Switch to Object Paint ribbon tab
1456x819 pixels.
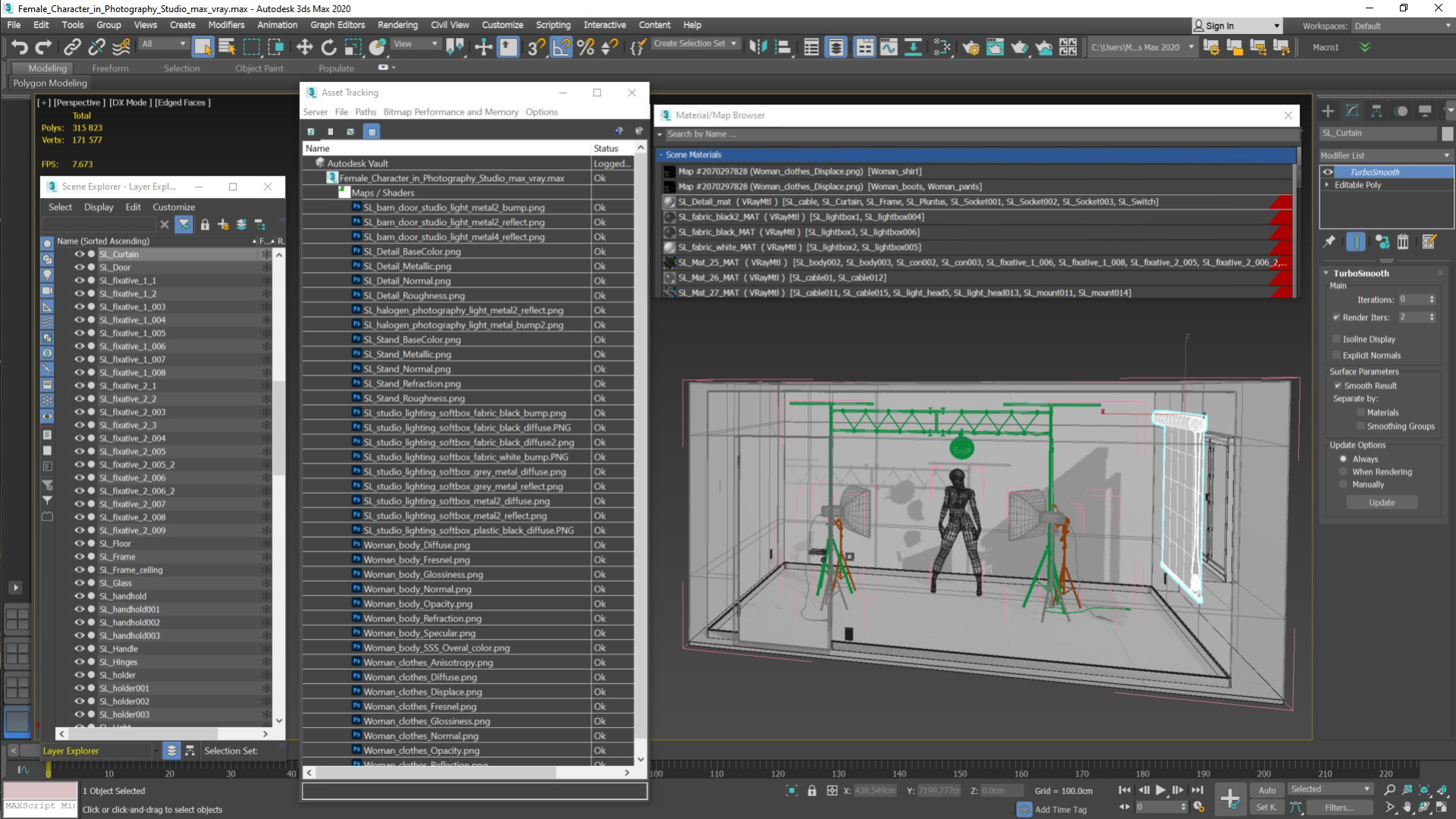coord(259,68)
